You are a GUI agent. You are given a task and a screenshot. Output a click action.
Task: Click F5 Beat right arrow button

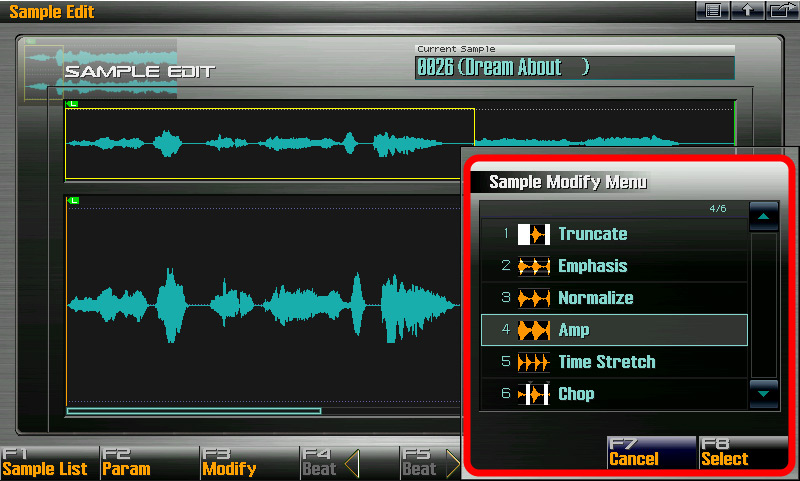(431, 463)
